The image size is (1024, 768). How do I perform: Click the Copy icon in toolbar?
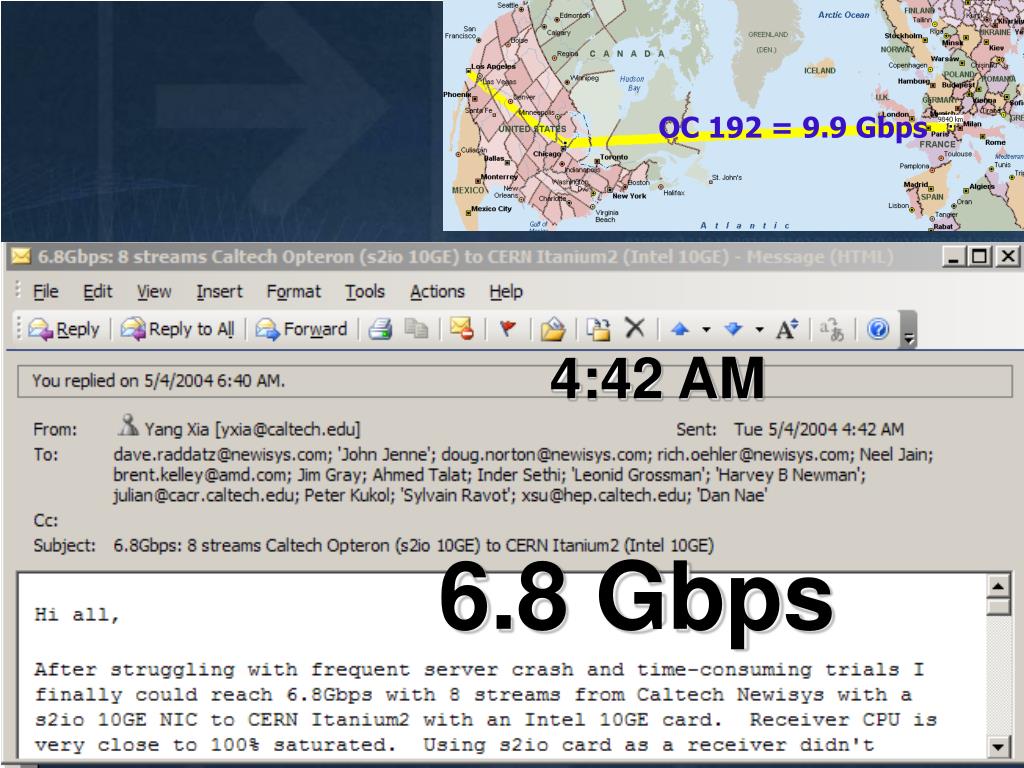pyautogui.click(x=416, y=328)
